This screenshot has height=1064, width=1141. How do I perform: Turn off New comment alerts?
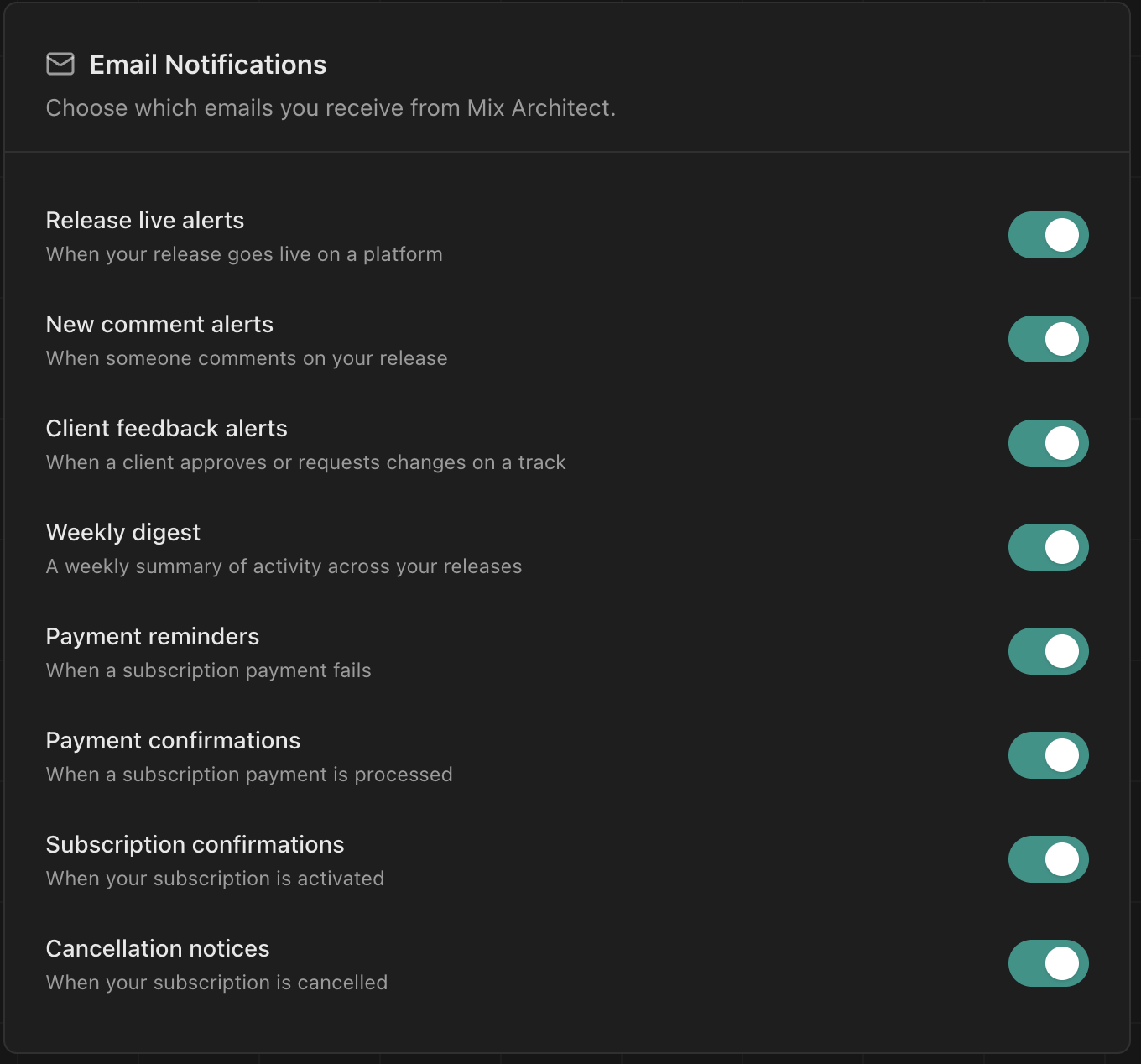pos(1048,339)
